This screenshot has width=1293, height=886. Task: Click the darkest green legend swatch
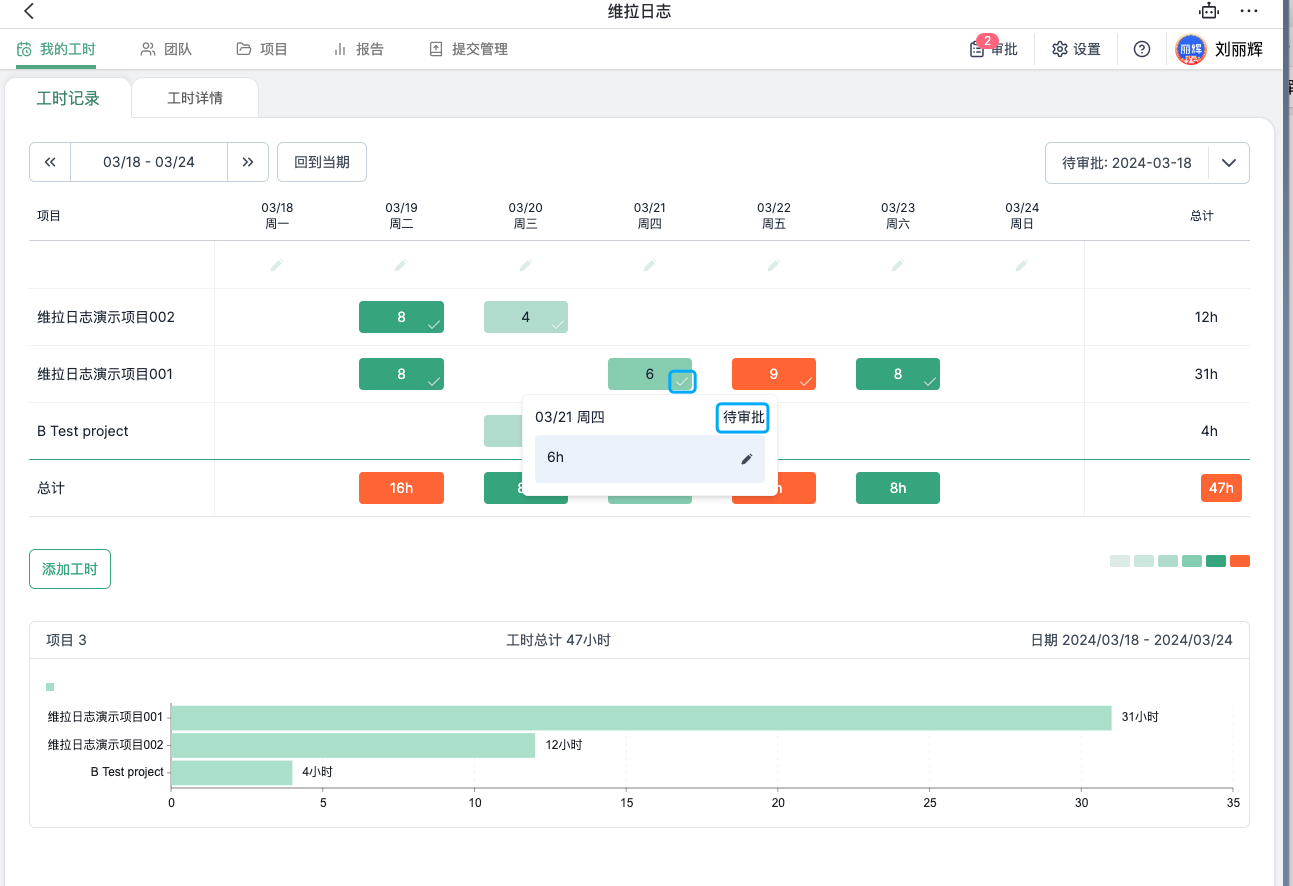[x=1216, y=561]
